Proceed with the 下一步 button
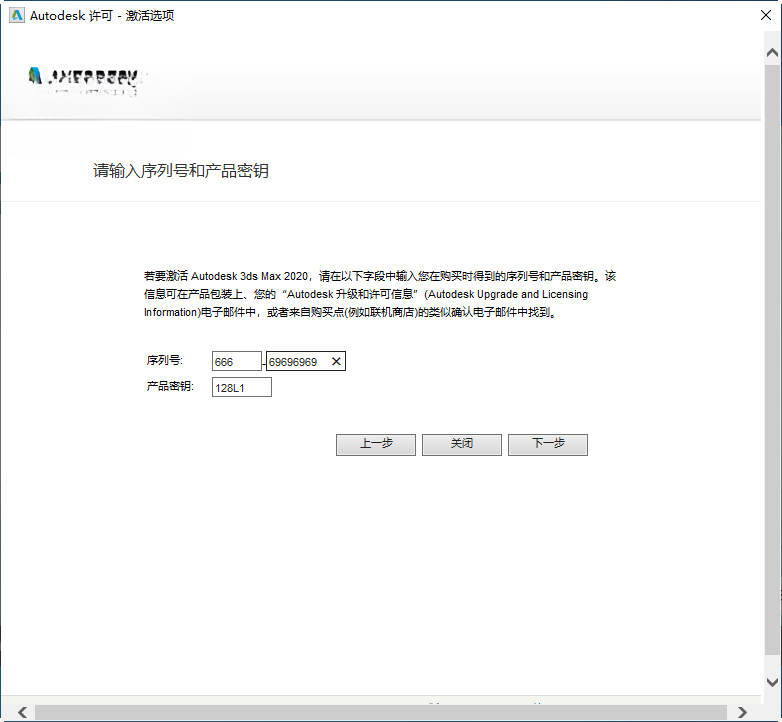The width and height of the screenshot is (782, 722). (x=548, y=444)
